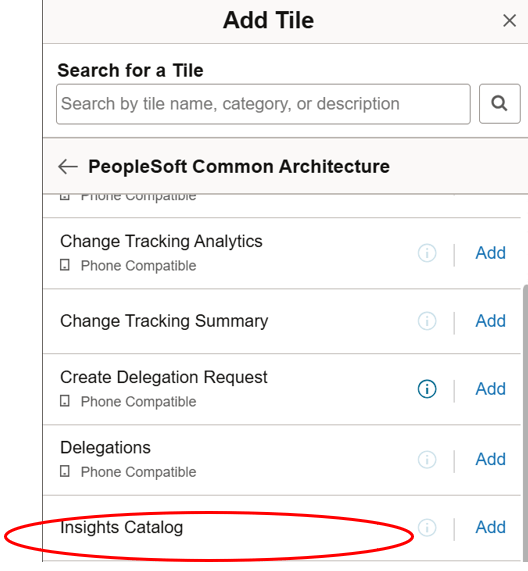Show info for Change Tracking Analytics
Image resolution: width=528 pixels, height=571 pixels.
[427, 253]
